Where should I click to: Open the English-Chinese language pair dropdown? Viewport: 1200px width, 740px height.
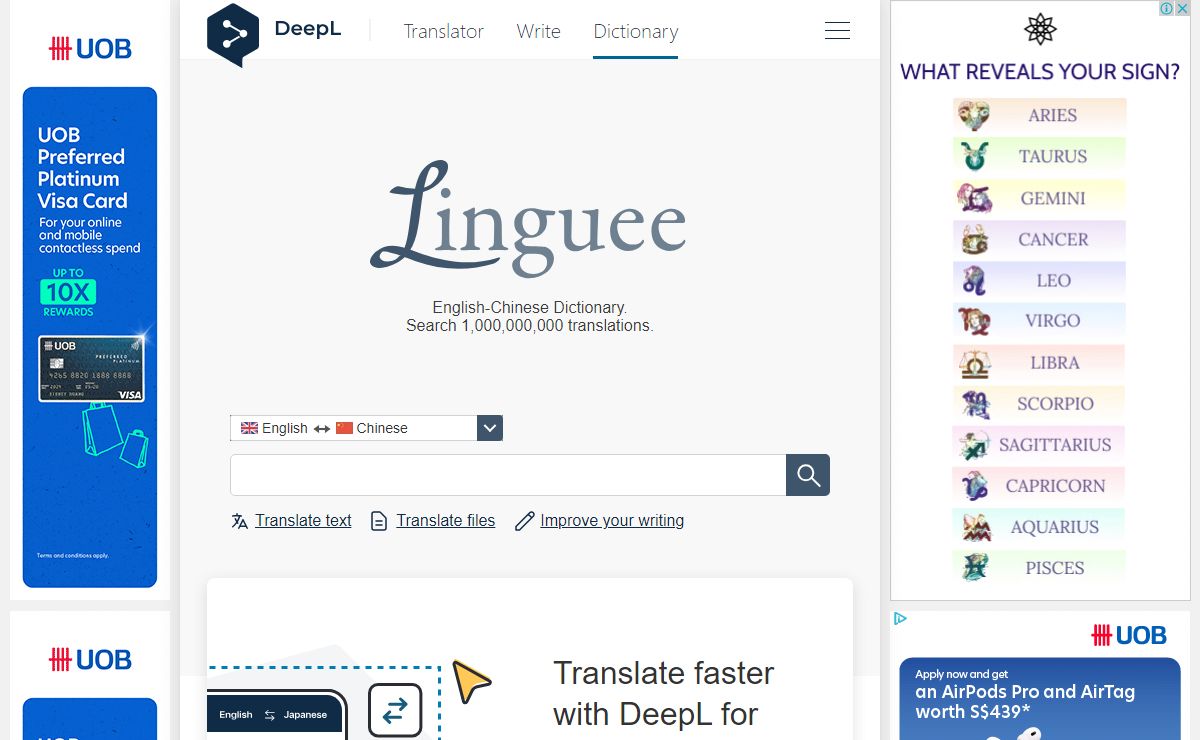pos(366,428)
